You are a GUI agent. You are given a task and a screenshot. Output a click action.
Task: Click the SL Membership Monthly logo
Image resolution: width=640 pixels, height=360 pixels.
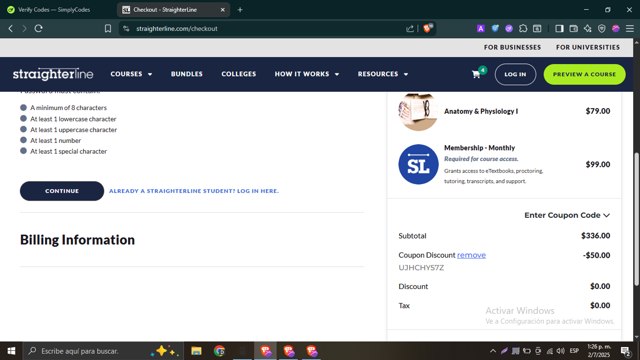click(x=418, y=164)
